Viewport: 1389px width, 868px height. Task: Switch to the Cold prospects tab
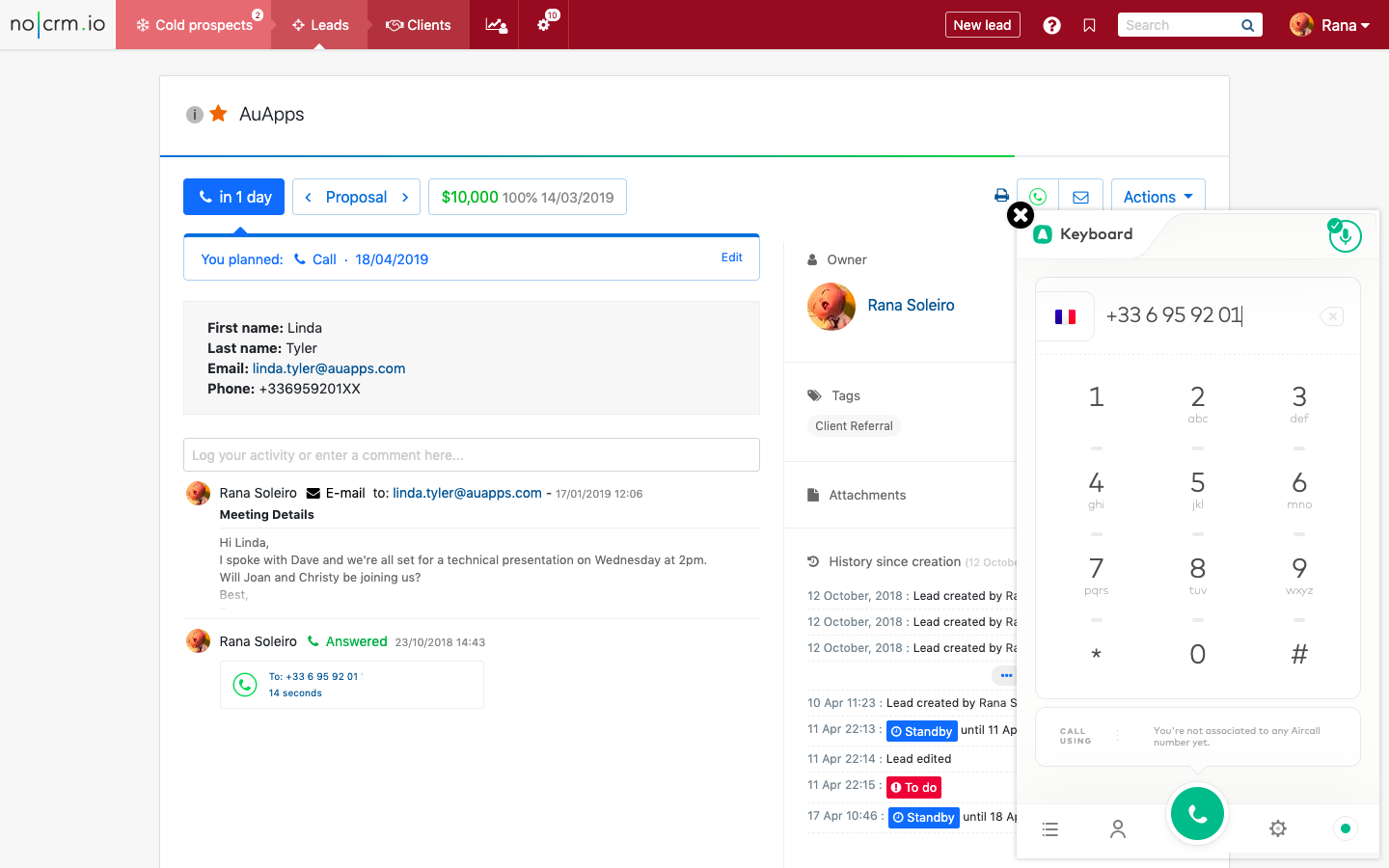[194, 25]
